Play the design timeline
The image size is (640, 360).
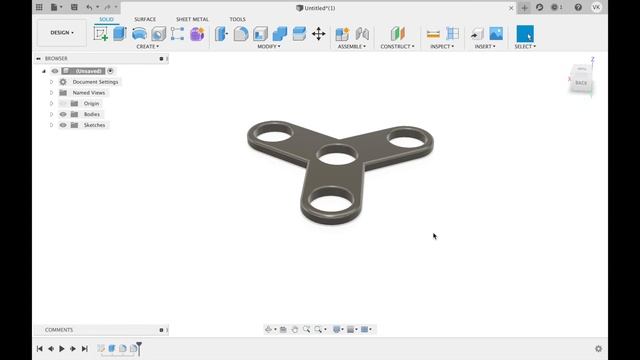62,349
